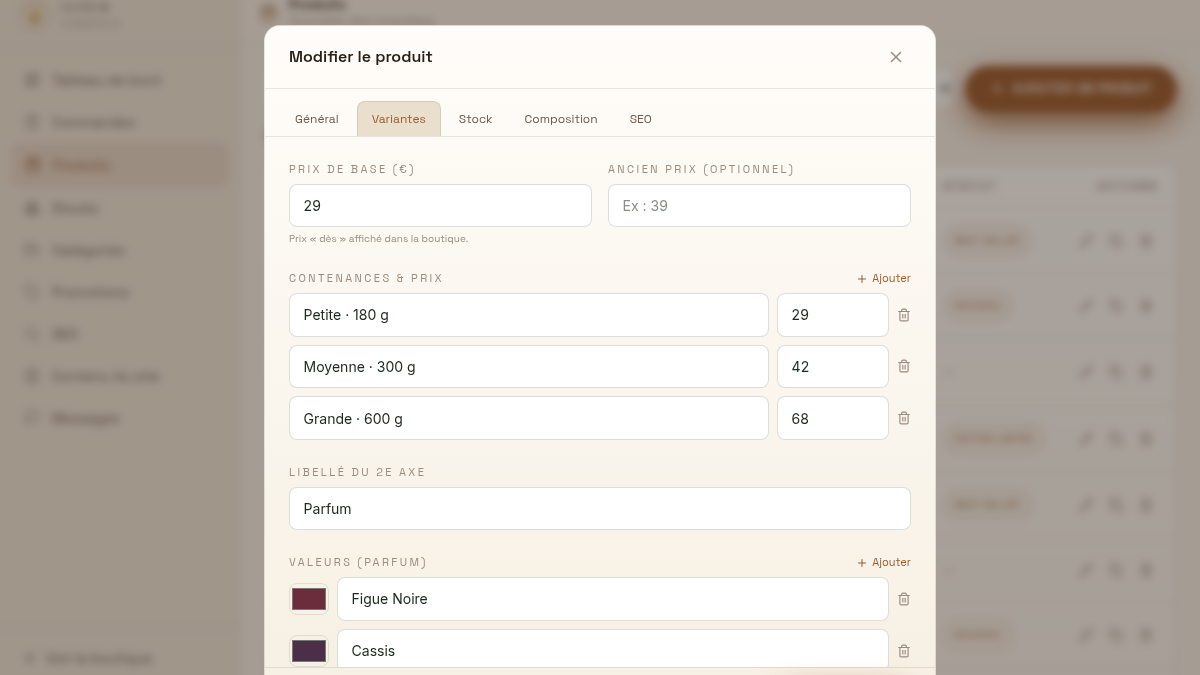Click the "Libellé du 2e axe" label
The height and width of the screenshot is (675, 1200).
tap(357, 472)
